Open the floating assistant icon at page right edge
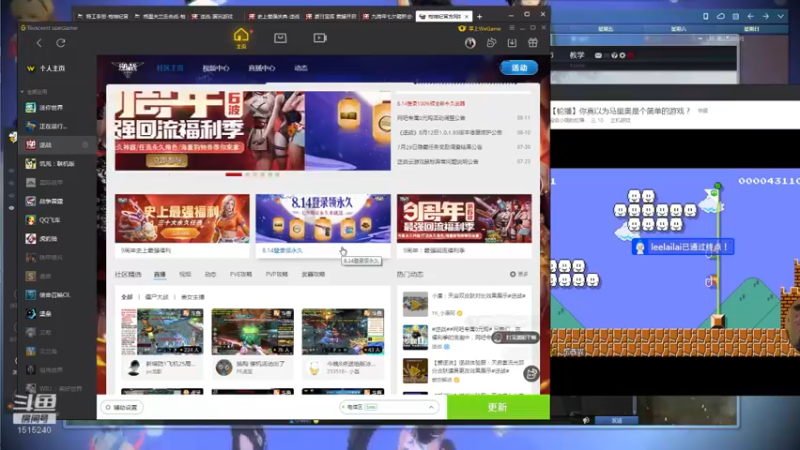Image resolution: width=800 pixels, height=450 pixels. pos(531,373)
